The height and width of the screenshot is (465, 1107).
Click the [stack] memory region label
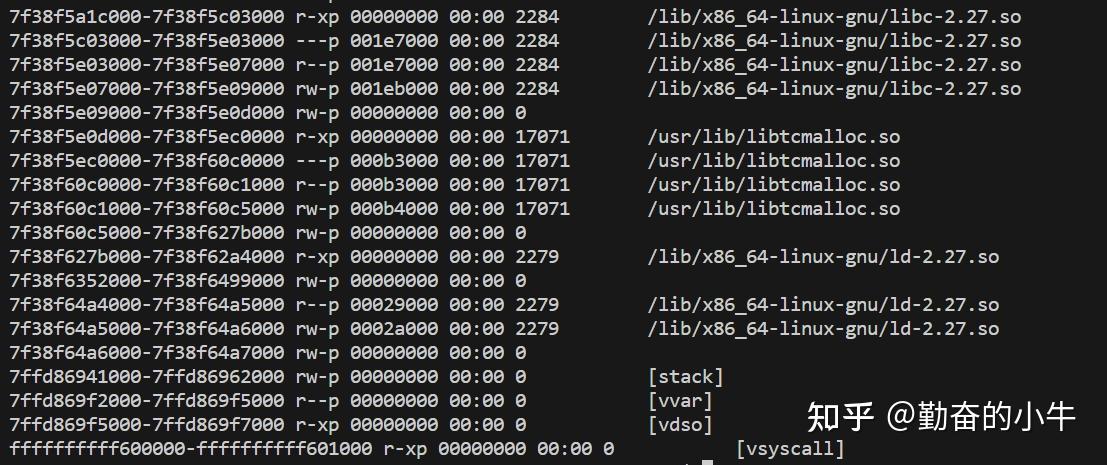685,377
